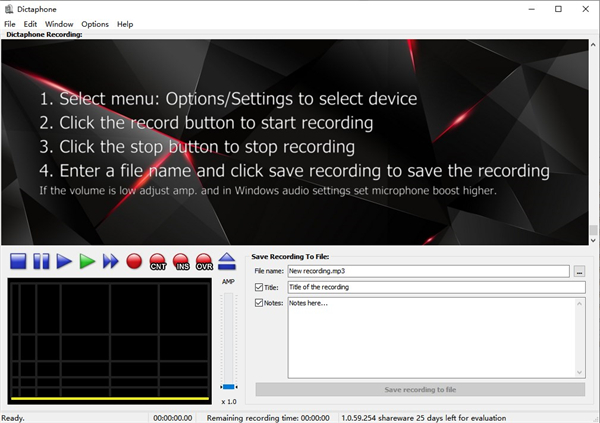Click the blue Pause button
This screenshot has width=600, height=423.
[x=41, y=261]
